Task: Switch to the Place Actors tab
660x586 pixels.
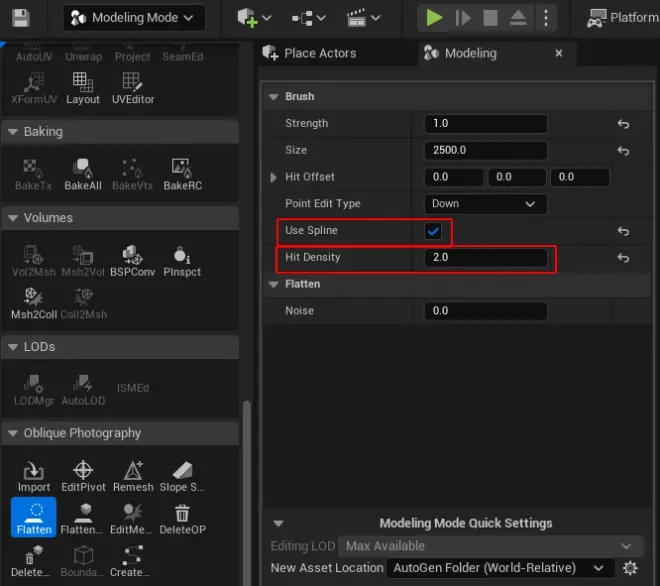Action: (x=309, y=53)
